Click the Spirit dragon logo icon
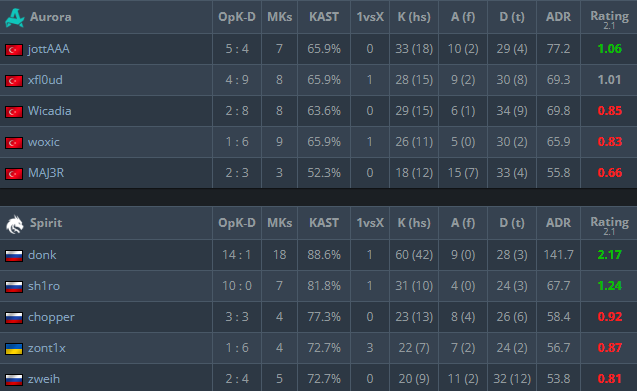 point(15,224)
